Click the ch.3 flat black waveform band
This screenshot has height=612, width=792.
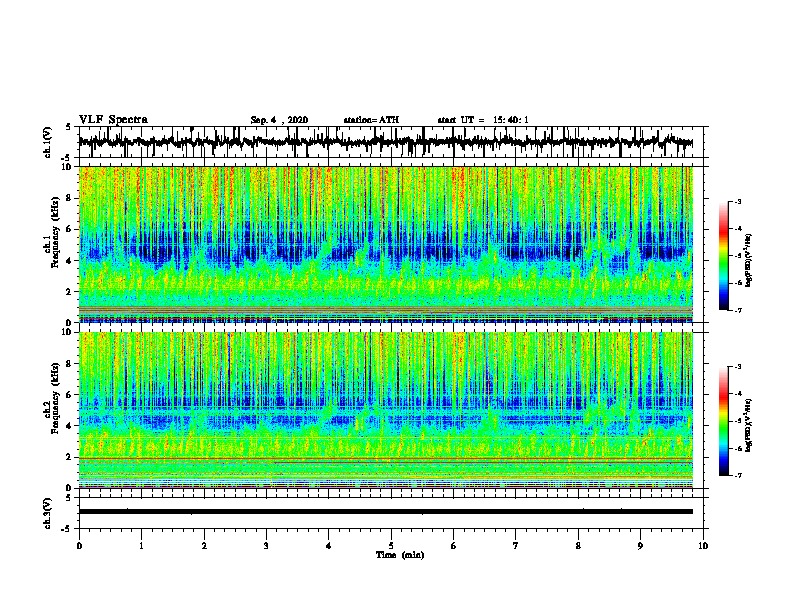coord(385,512)
